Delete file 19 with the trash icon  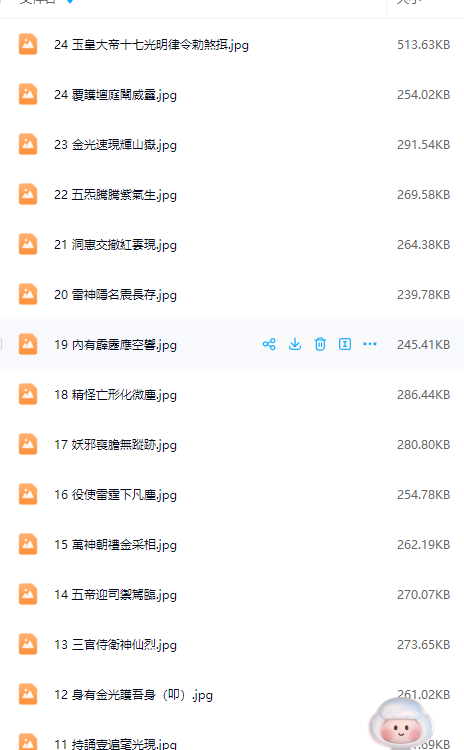coord(320,344)
